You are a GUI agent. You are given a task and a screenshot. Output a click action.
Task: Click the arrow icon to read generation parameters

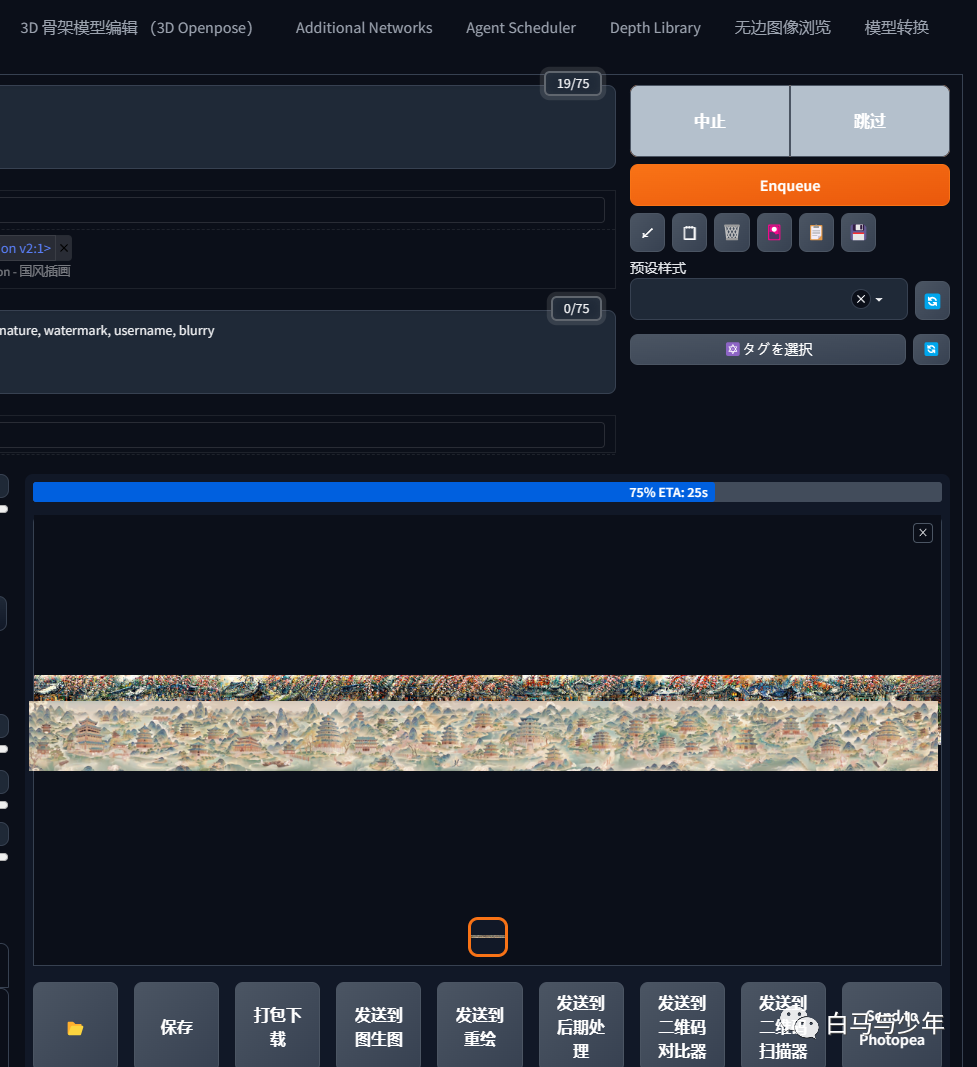tap(647, 233)
